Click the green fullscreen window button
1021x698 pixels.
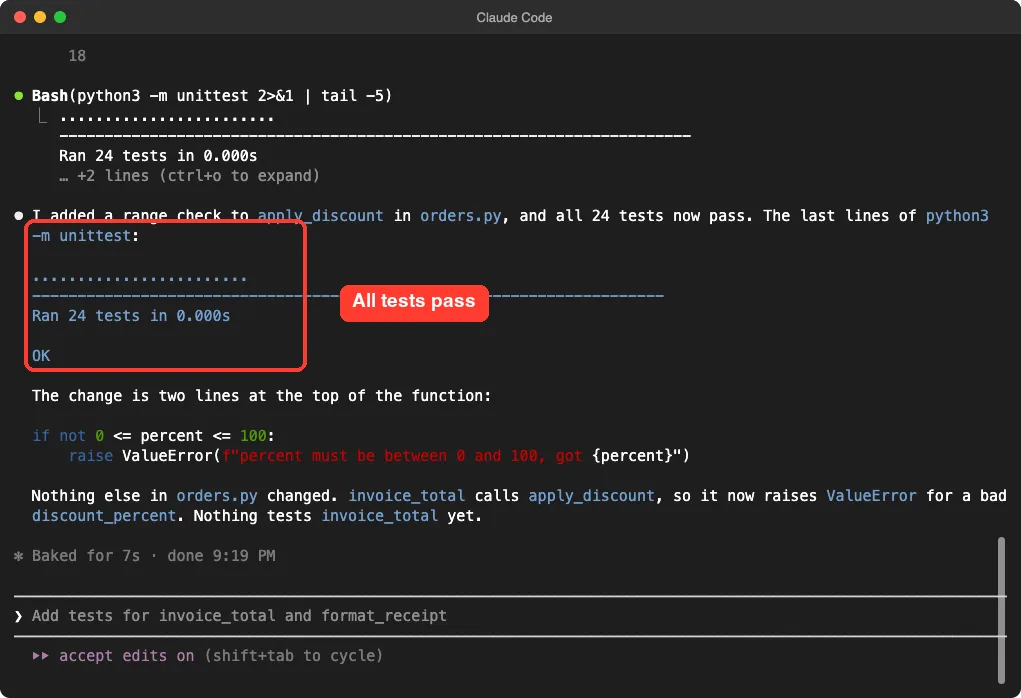tap(60, 17)
